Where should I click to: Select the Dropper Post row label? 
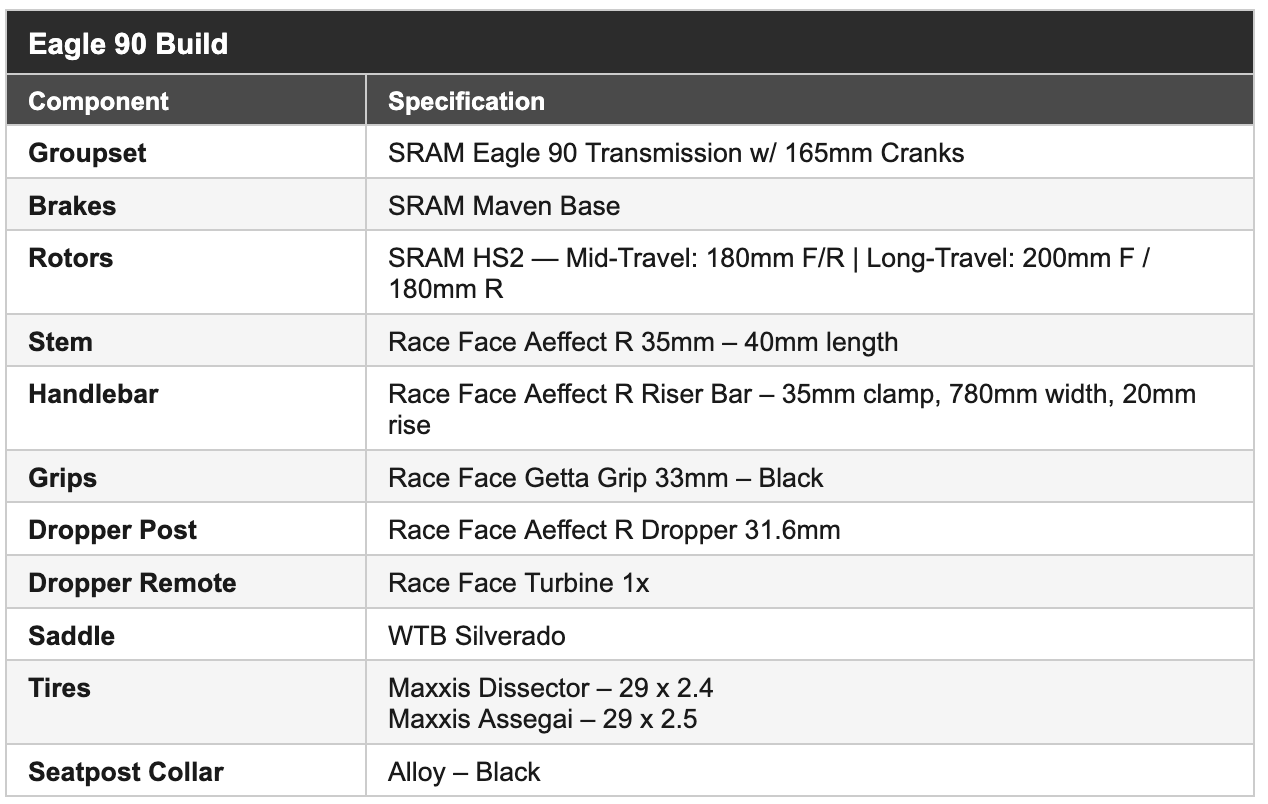pyautogui.click(x=113, y=530)
